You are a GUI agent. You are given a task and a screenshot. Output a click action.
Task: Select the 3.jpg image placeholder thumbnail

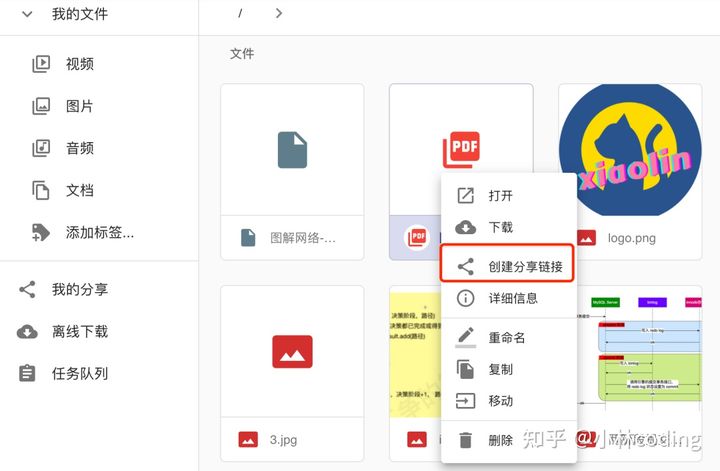[292, 351]
